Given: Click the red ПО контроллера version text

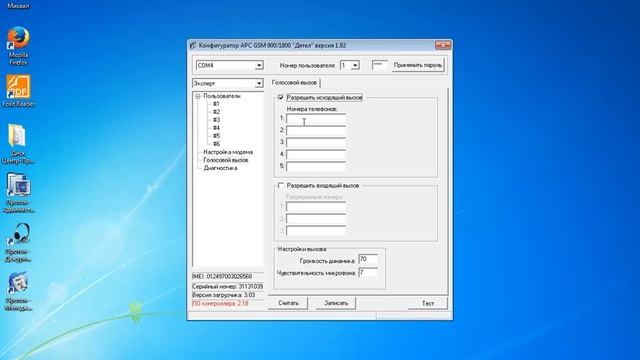Looking at the screenshot, I should pos(220,304).
